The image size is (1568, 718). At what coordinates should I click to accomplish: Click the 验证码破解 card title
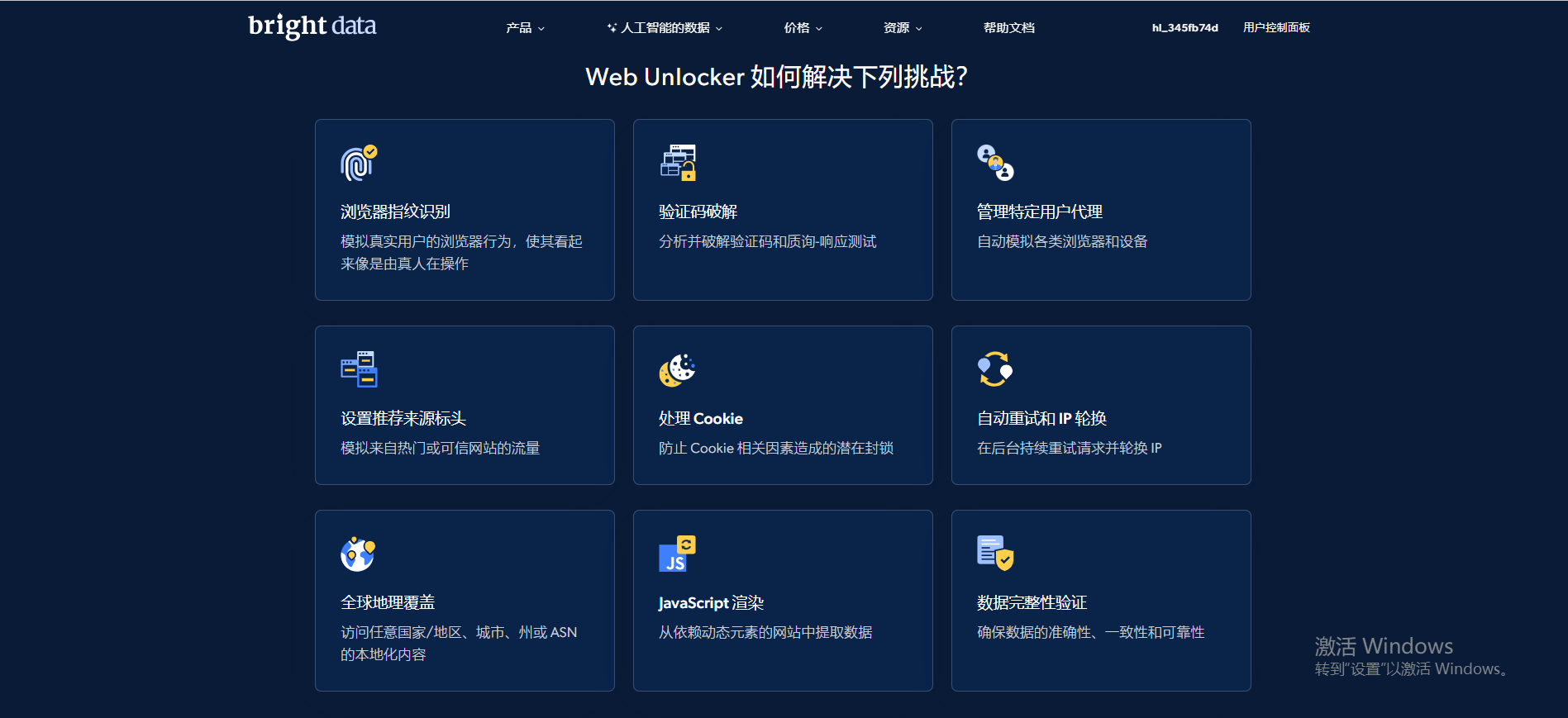tap(698, 212)
